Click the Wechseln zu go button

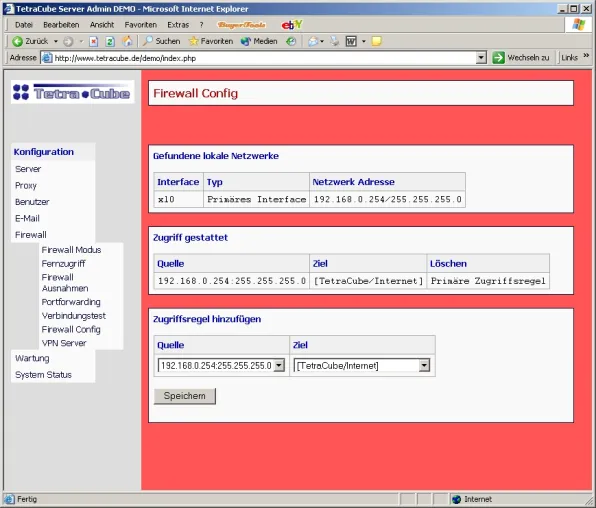click(521, 58)
